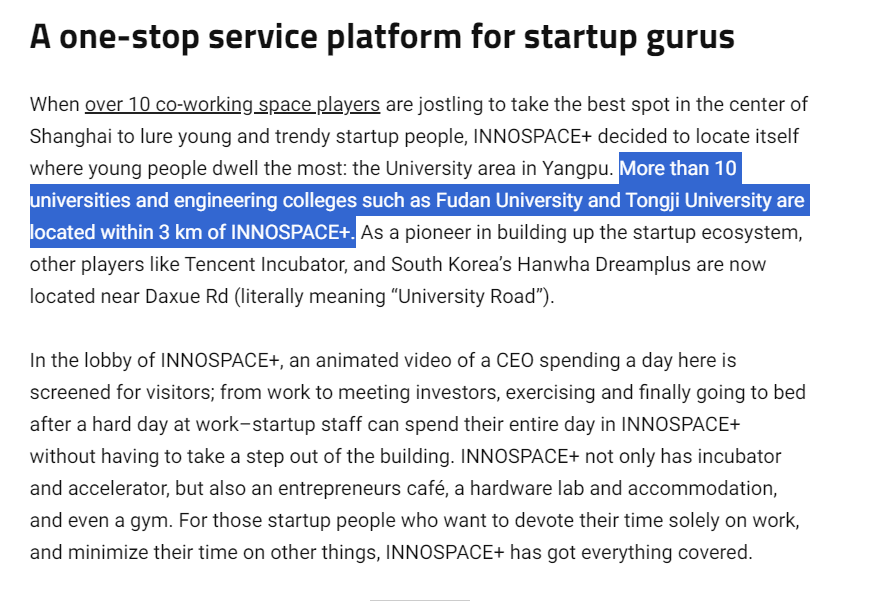Click the "A one-stop service platform" heading
The width and height of the screenshot is (877, 608).
point(248,37)
